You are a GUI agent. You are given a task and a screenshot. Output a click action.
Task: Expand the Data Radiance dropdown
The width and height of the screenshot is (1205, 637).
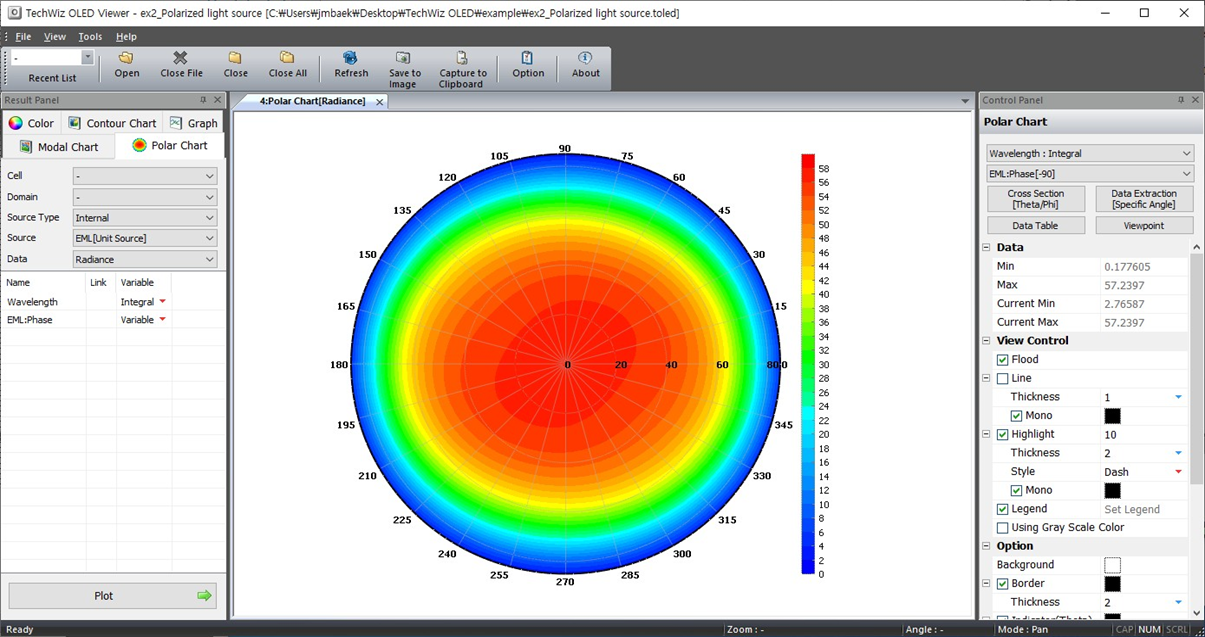pos(145,260)
